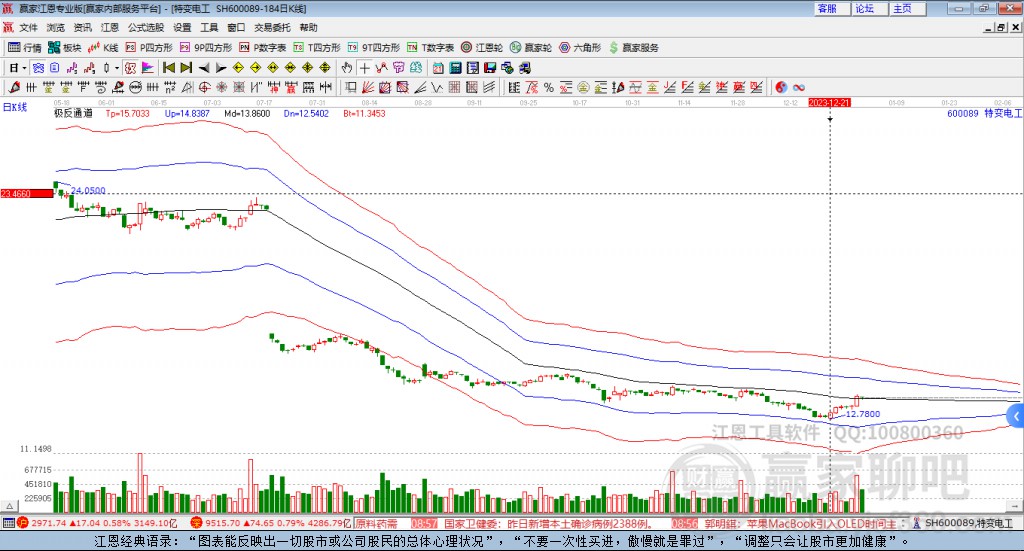
Task: Open the 板块 sector view
Action: 65,47
